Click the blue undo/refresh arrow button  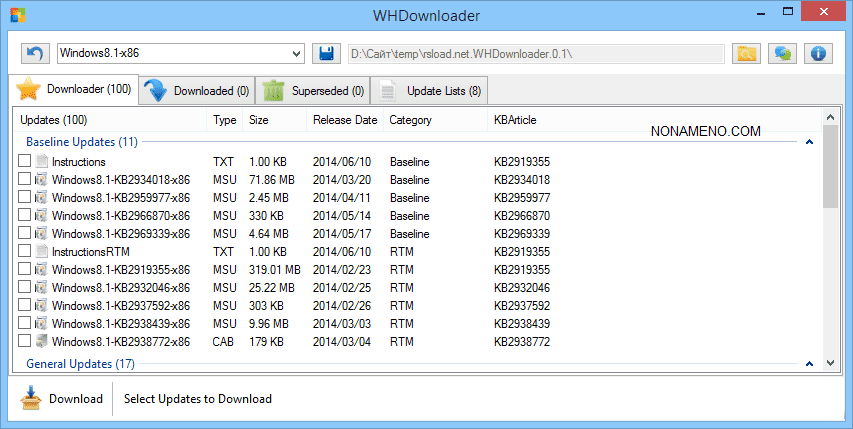(x=35, y=53)
